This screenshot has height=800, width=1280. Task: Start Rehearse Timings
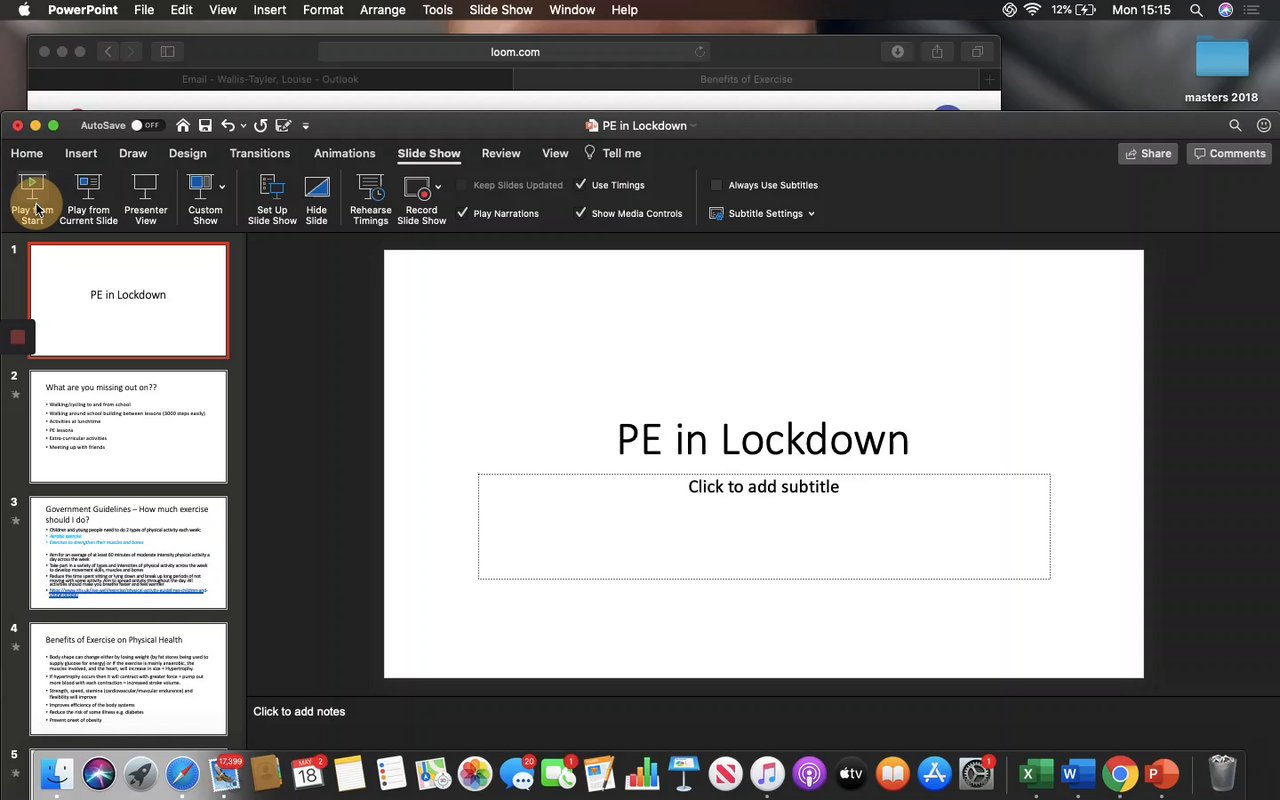(x=370, y=199)
